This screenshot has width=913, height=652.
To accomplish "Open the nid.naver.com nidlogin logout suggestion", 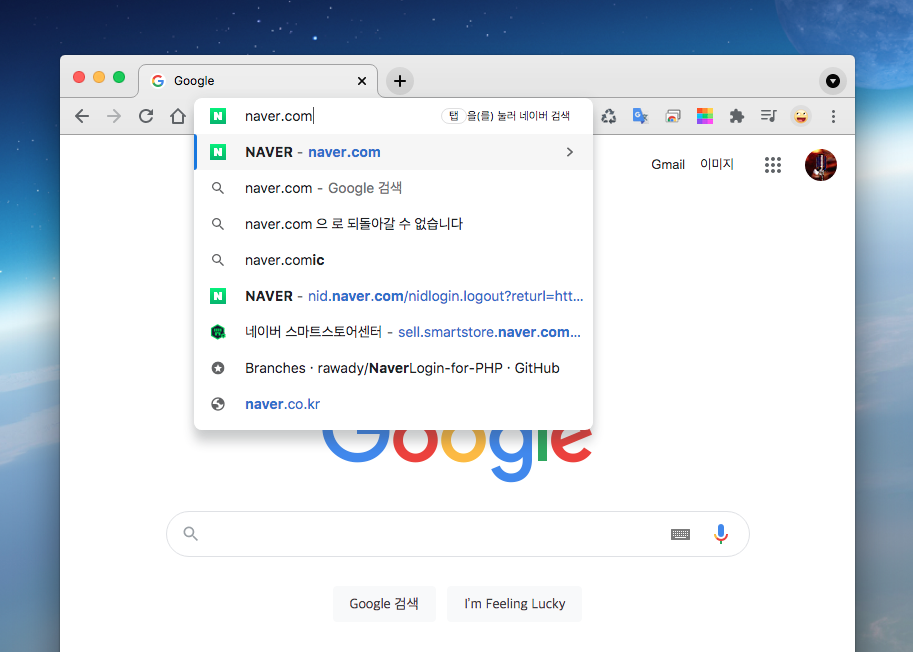I will [x=394, y=296].
